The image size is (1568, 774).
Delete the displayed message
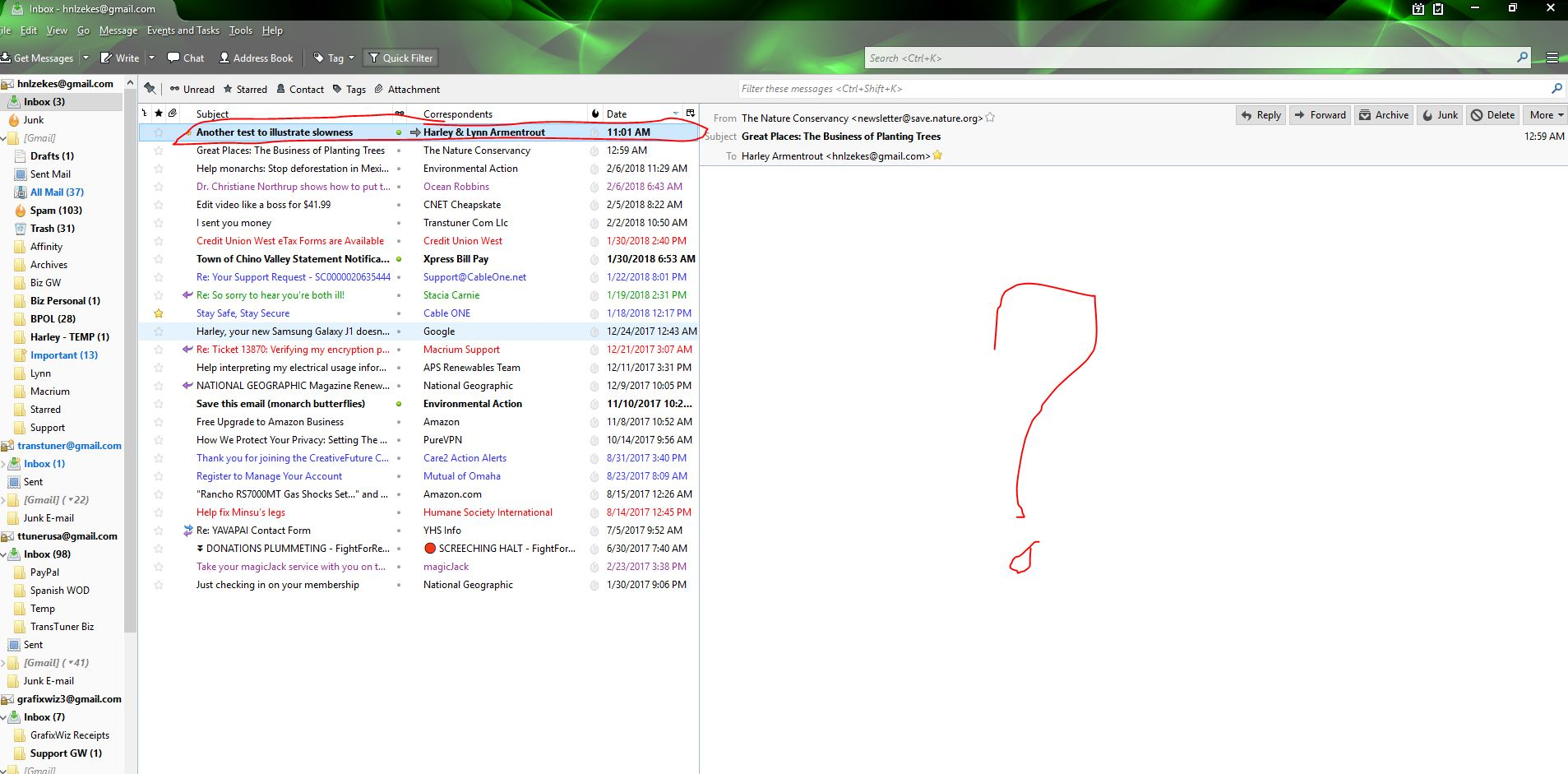tap(1492, 115)
